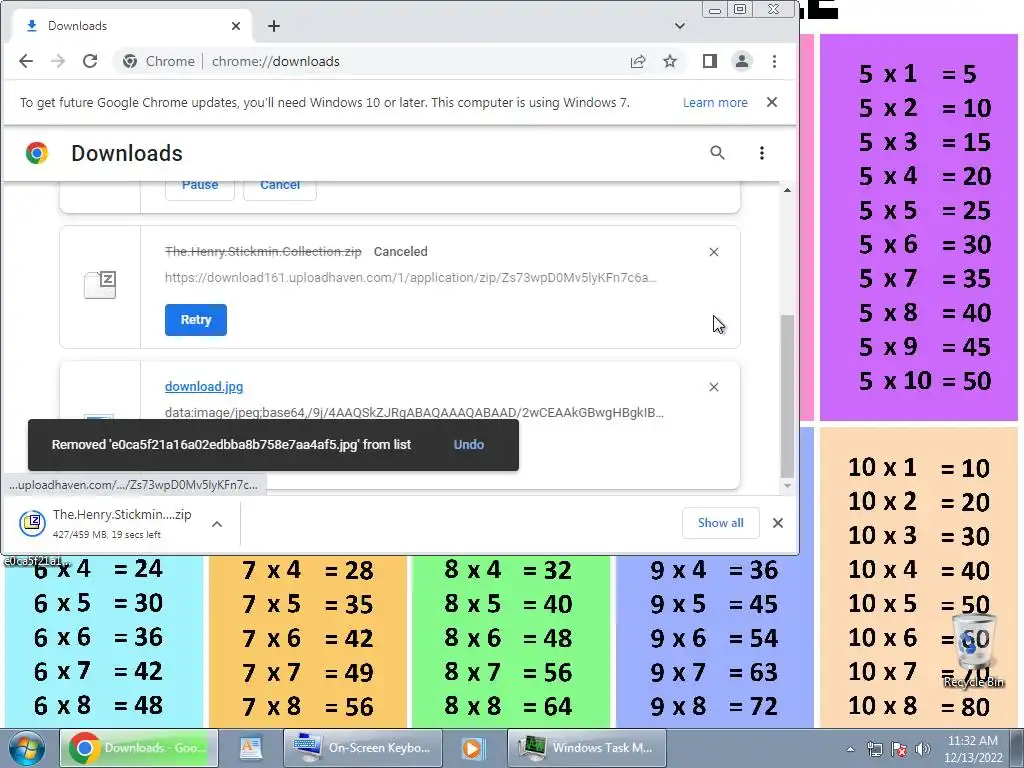Click the scrollbar down arrow
Image resolution: width=1024 pixels, height=768 pixels.
tap(788, 486)
